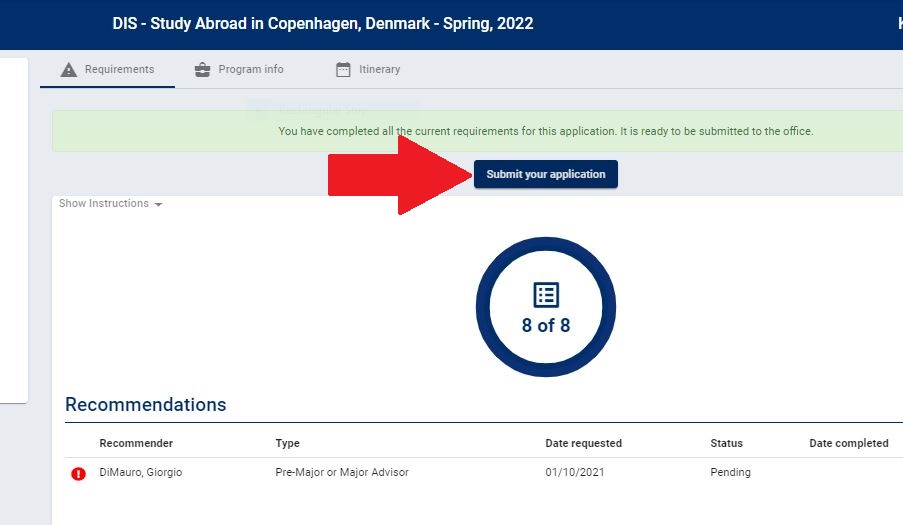
Task: Sort by the Recommender column header
Action: coord(136,443)
